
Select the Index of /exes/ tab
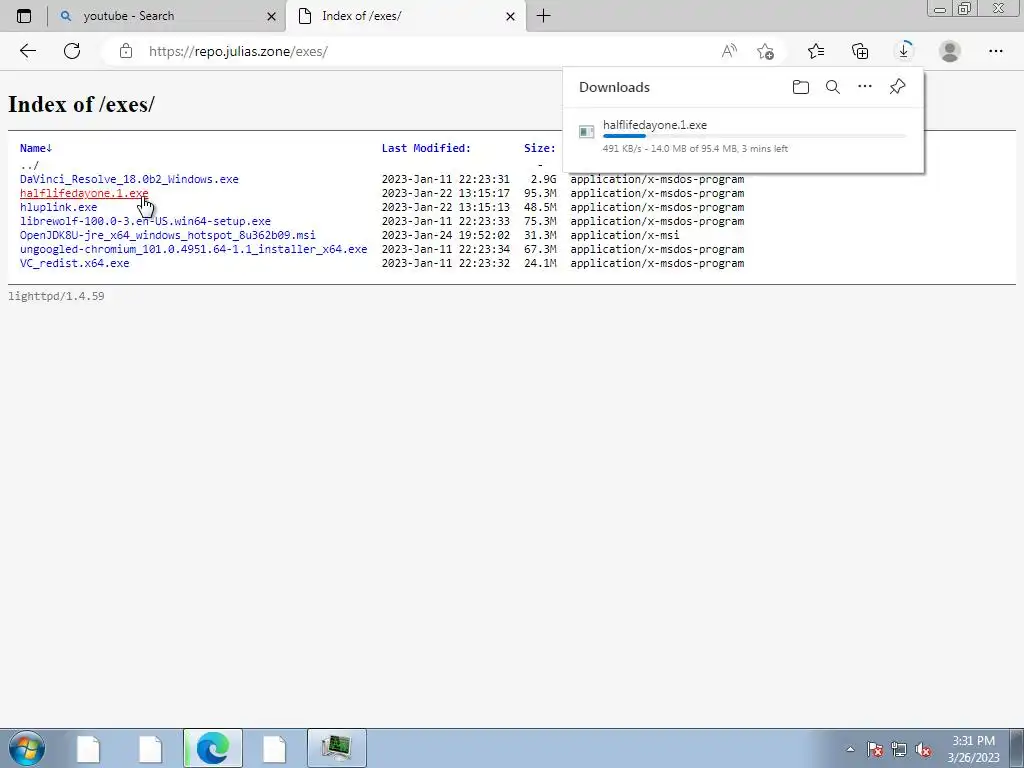point(405,16)
